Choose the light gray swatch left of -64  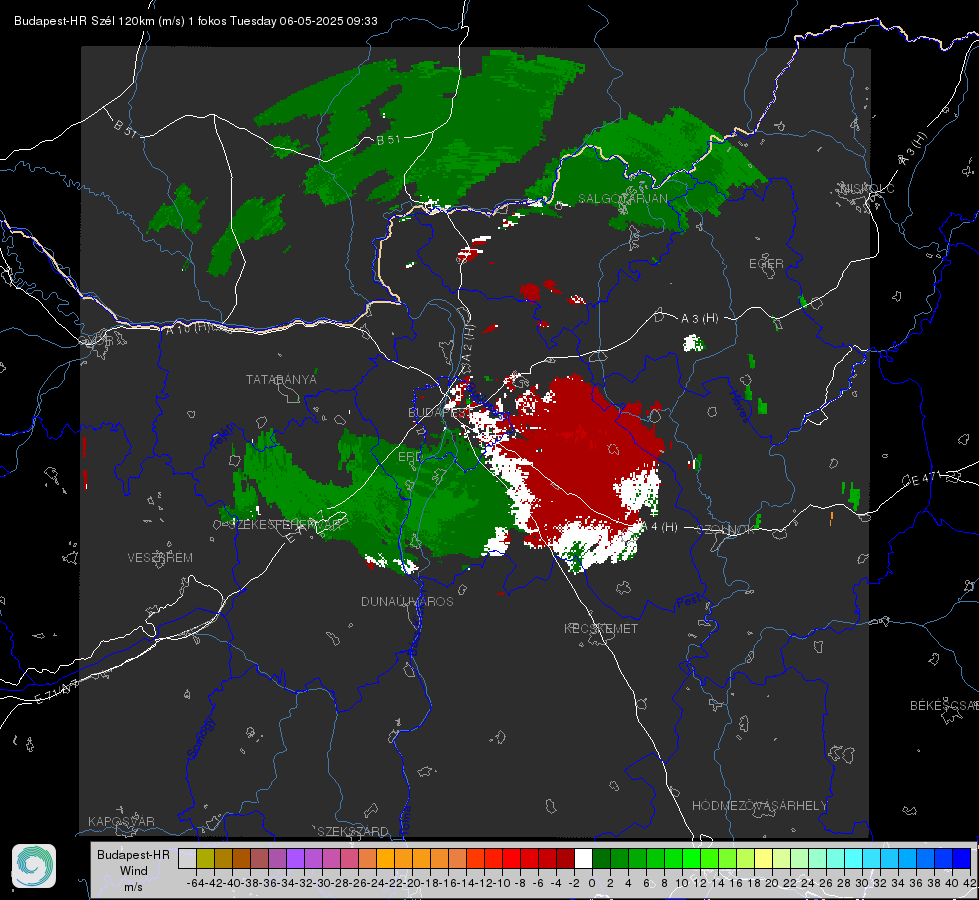point(187,859)
